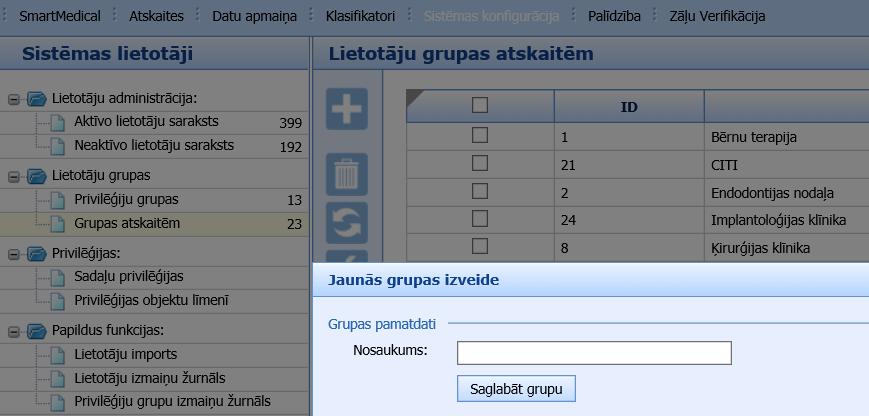Click the refresh arrows icon
The image size is (869, 416).
[x=347, y=223]
